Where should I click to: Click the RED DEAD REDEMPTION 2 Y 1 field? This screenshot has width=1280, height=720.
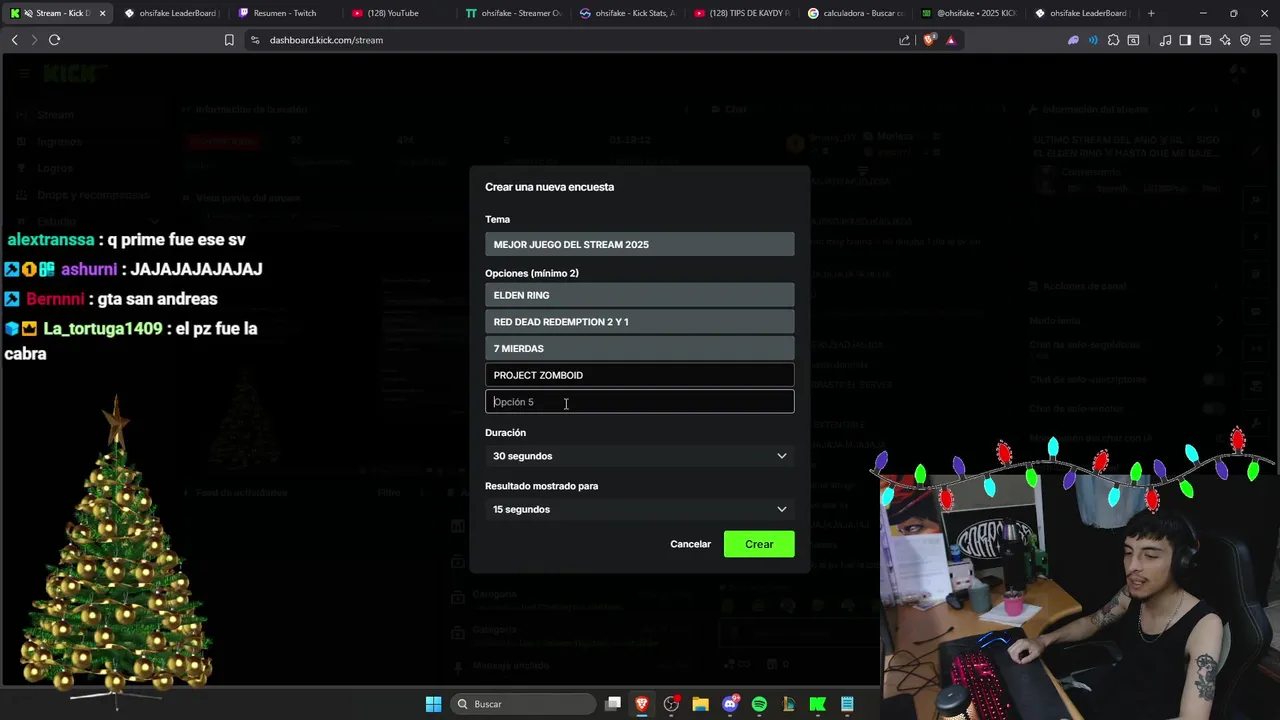[x=640, y=322]
